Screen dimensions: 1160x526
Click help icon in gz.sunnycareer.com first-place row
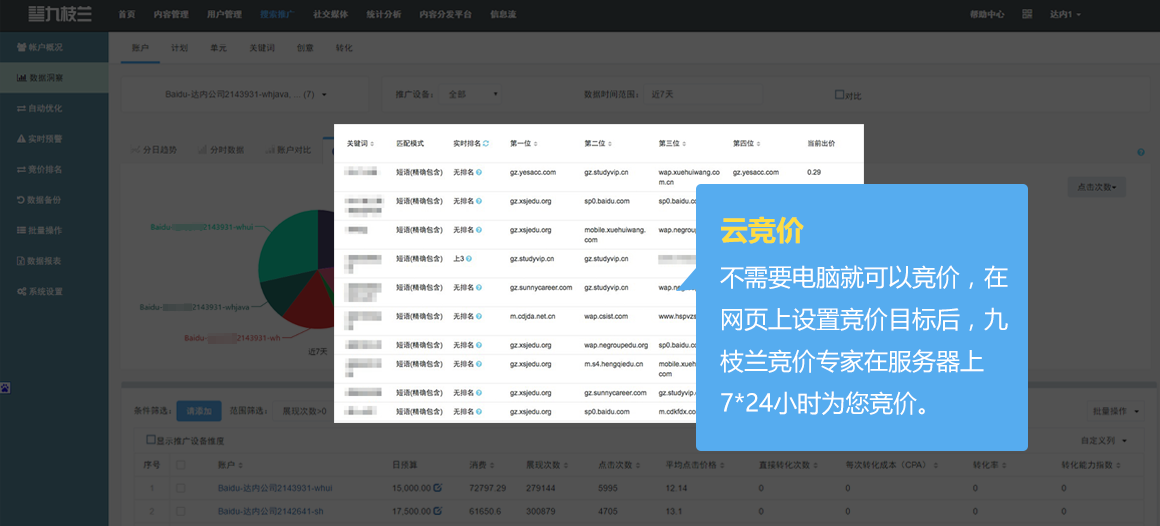(x=479, y=287)
